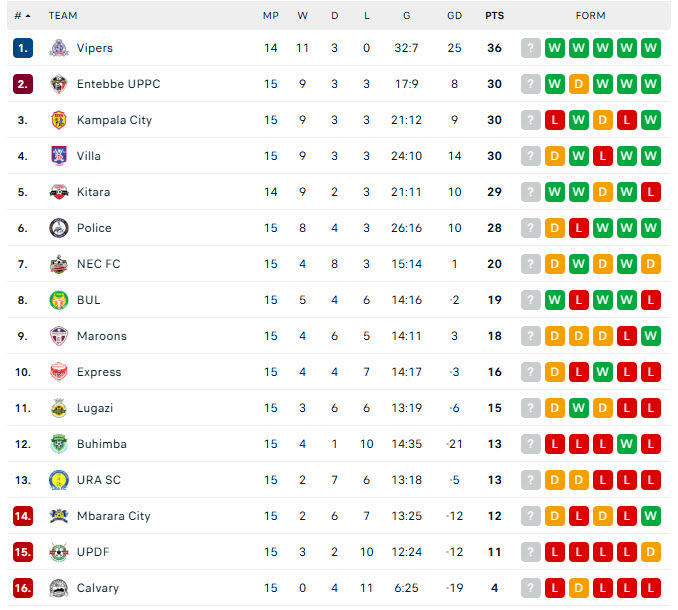
Task: Click Calvary's most recent red L badge
Action: pyautogui.click(x=651, y=588)
